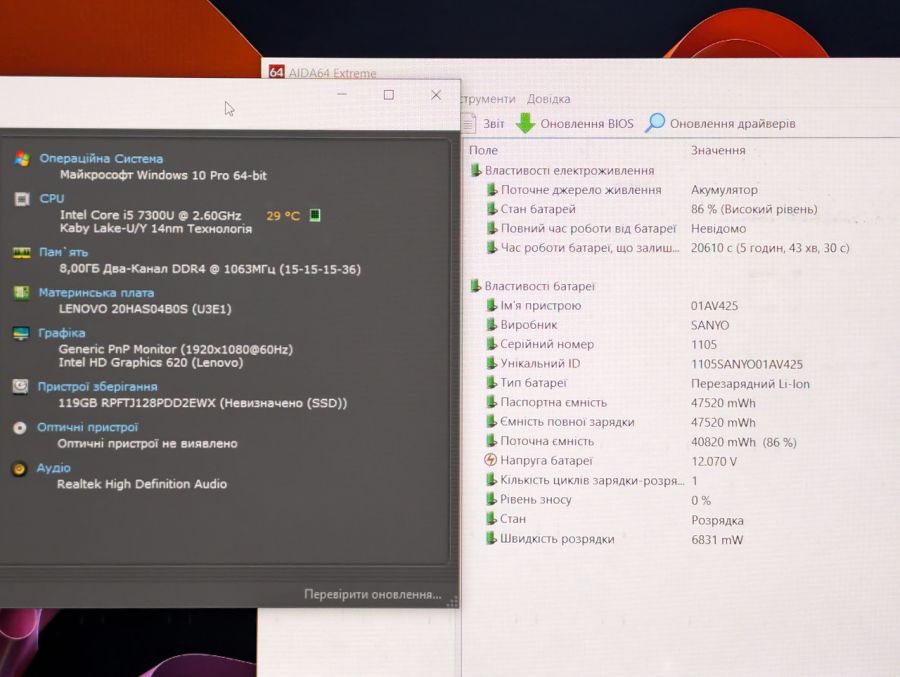Click the Поле column header
The height and width of the screenshot is (677, 900).
[483, 150]
